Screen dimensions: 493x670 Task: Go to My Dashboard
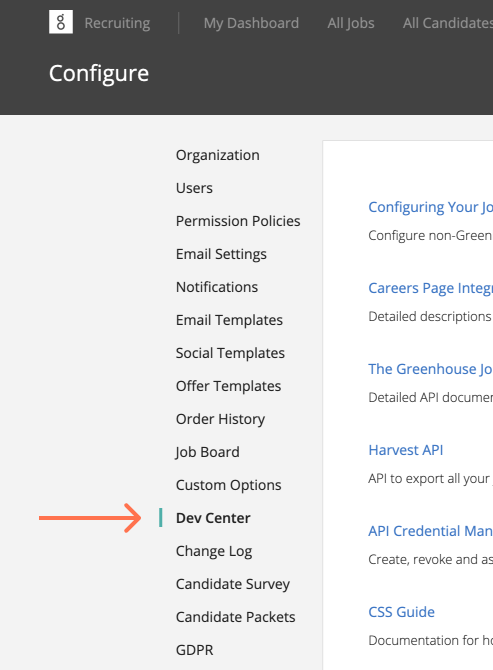[251, 23]
